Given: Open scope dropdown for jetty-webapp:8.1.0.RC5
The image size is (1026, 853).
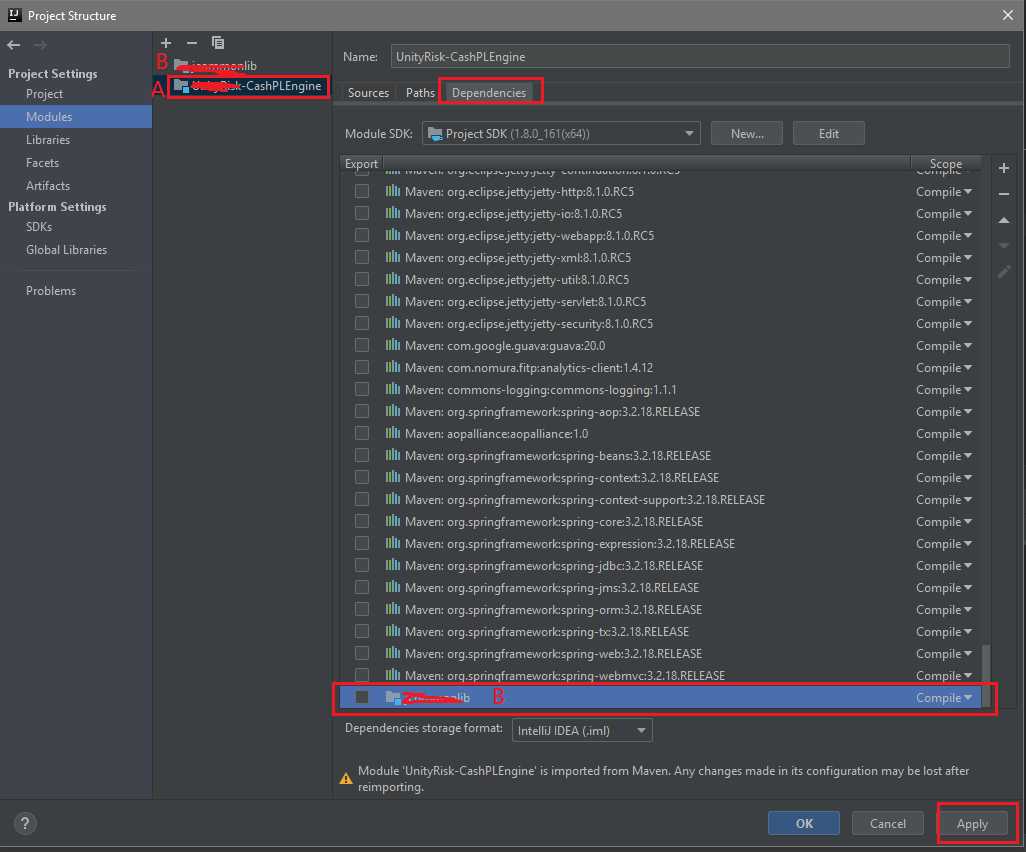Looking at the screenshot, I should (944, 235).
